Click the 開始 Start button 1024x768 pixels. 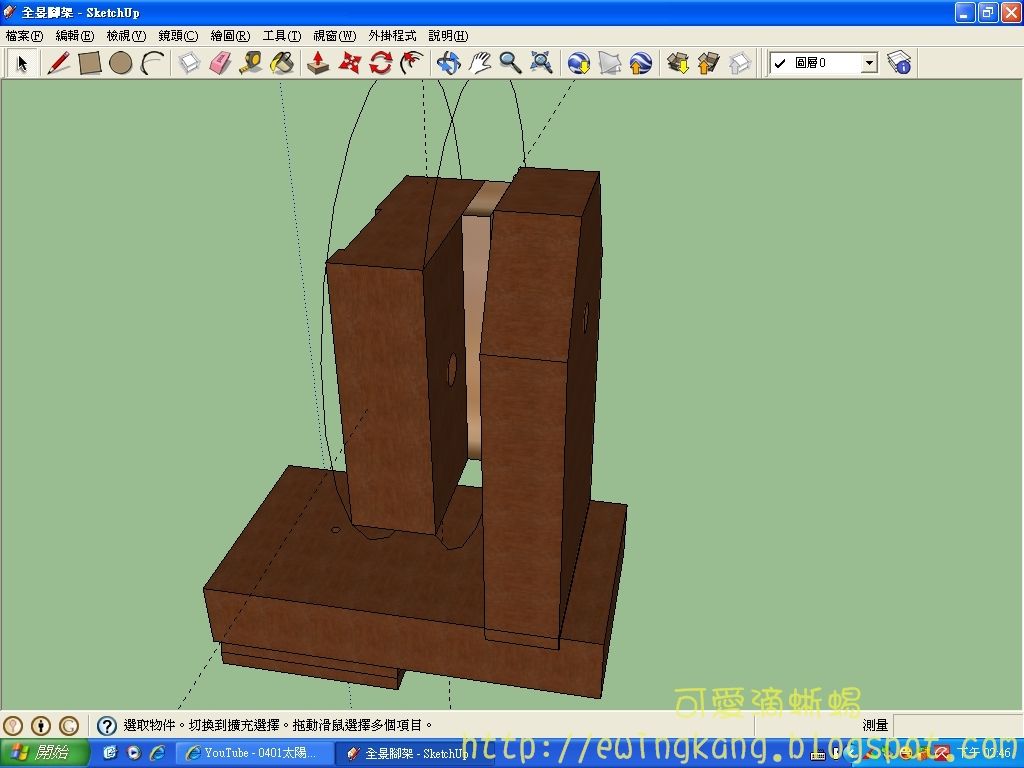click(x=44, y=753)
